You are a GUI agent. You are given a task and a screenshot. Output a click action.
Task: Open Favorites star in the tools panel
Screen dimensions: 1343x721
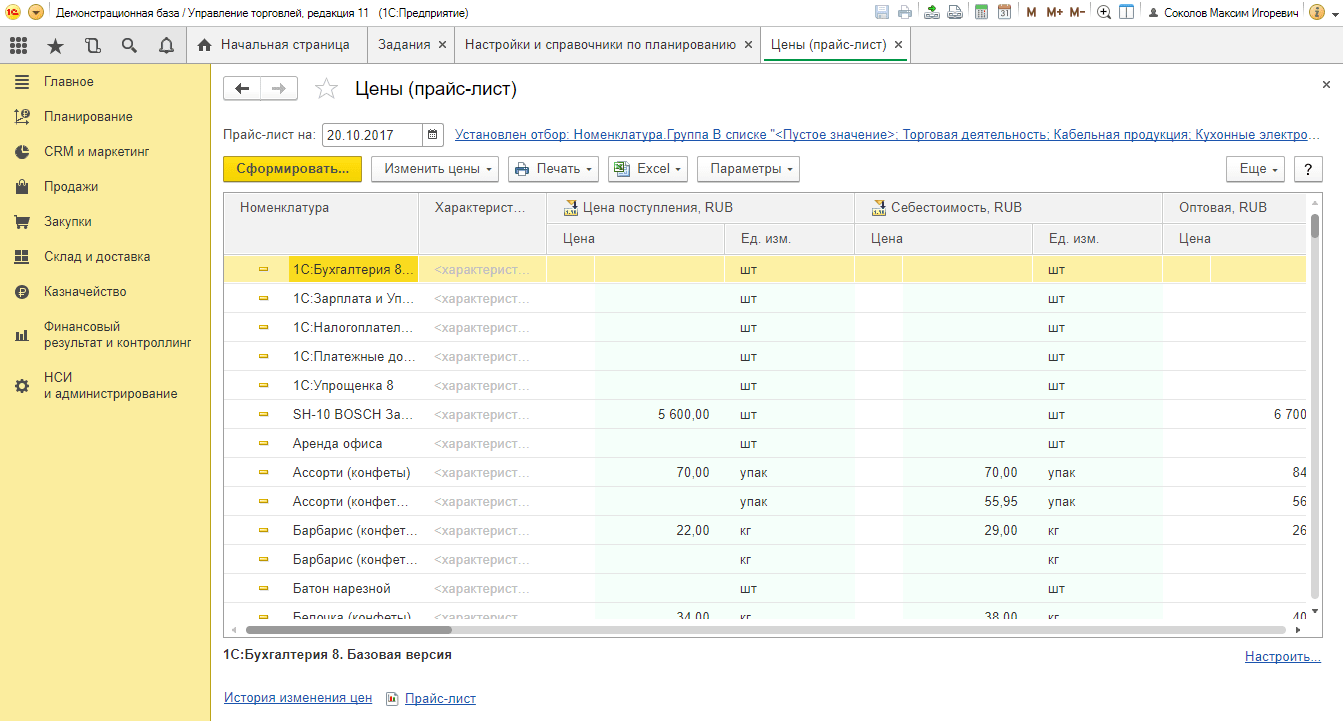click(55, 45)
